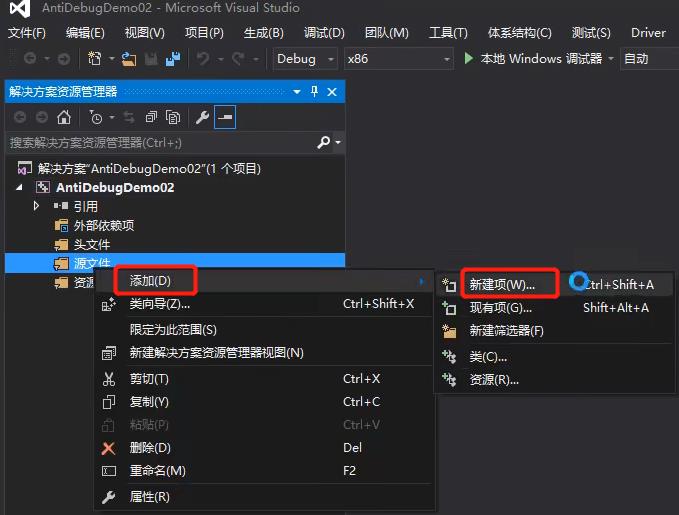Viewport: 679px width, 515px height.
Task: Click the navigate forward toolbar icon
Action: [63, 58]
